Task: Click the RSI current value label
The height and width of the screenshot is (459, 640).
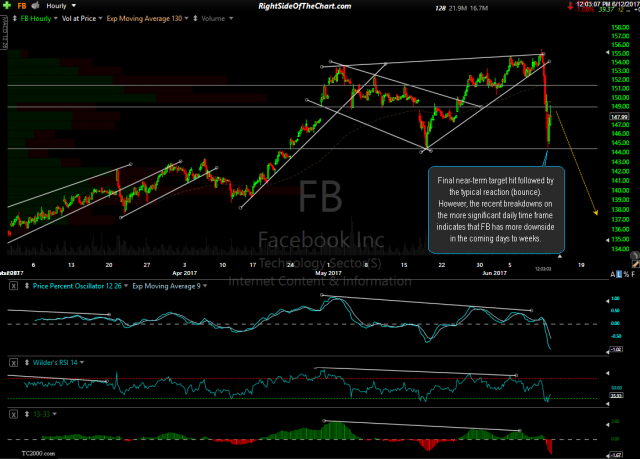Action: [x=616, y=395]
